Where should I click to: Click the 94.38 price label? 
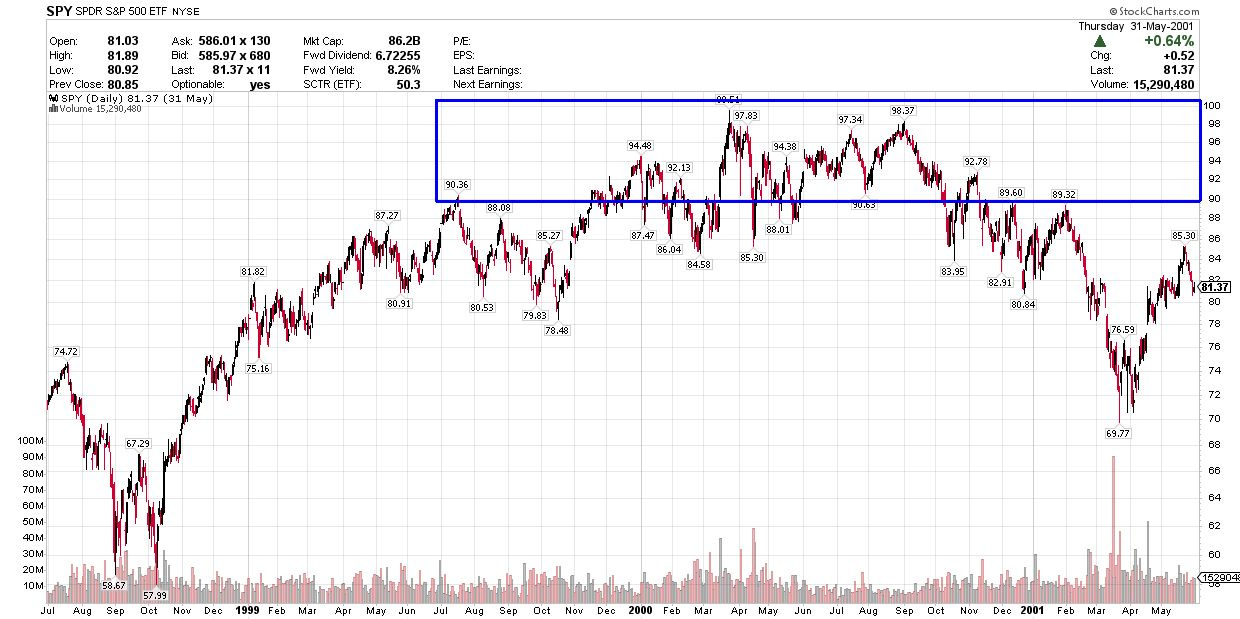785,146
